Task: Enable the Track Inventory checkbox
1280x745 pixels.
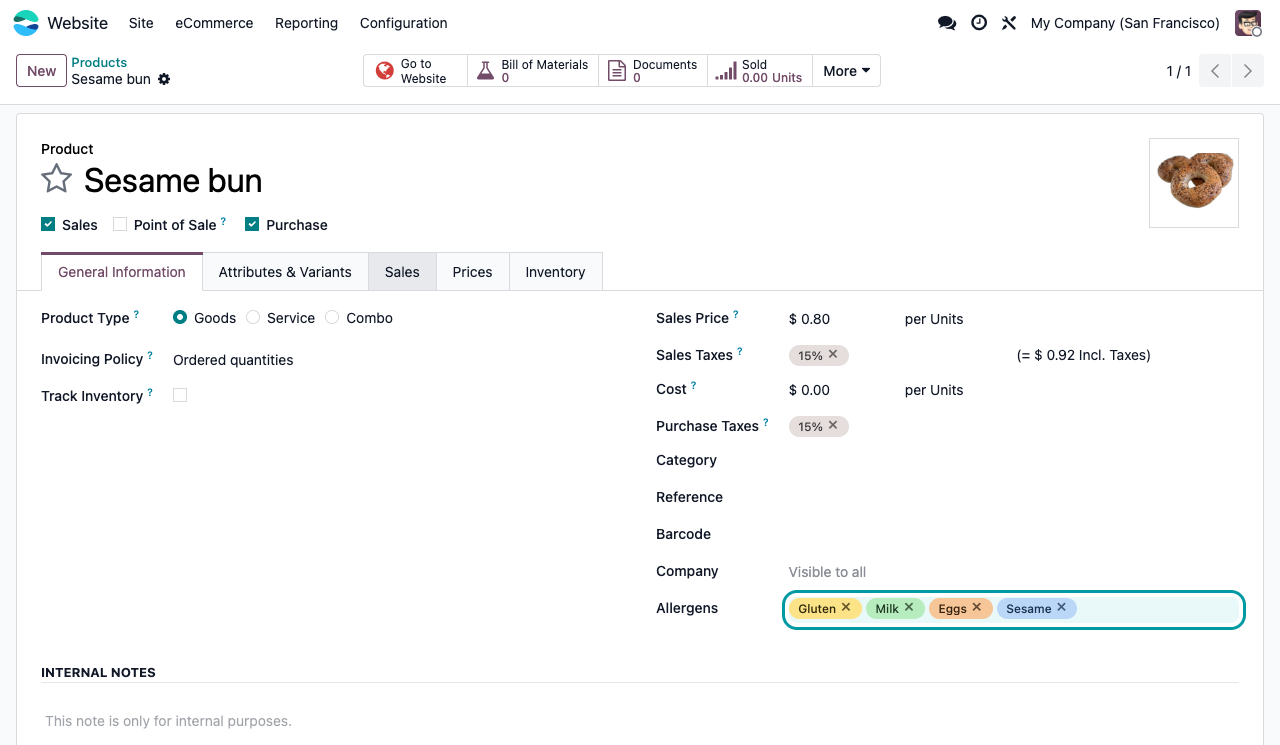Action: point(180,395)
